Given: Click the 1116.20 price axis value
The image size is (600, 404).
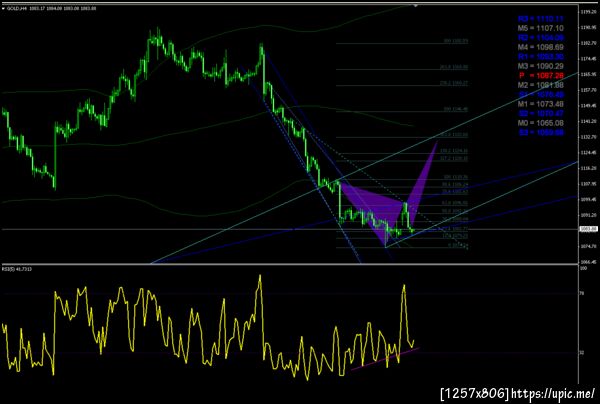Looking at the screenshot, I should tap(589, 168).
